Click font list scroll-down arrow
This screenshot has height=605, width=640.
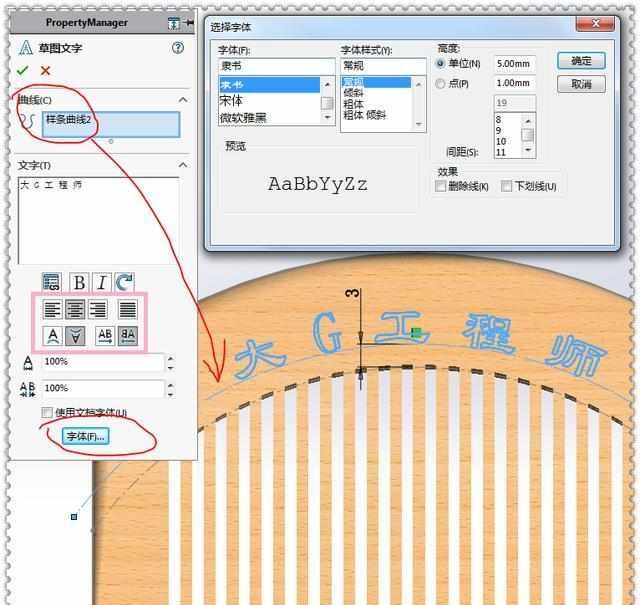click(x=327, y=117)
